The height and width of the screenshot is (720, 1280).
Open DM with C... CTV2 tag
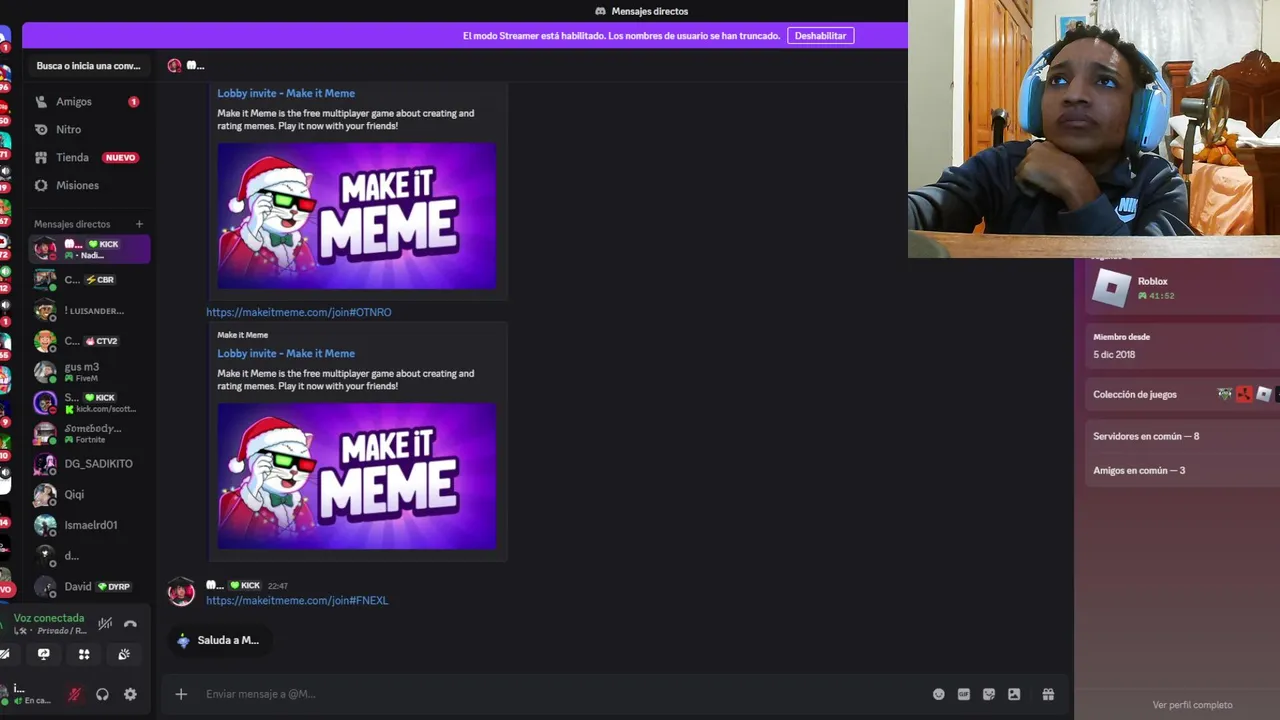[x=89, y=341]
